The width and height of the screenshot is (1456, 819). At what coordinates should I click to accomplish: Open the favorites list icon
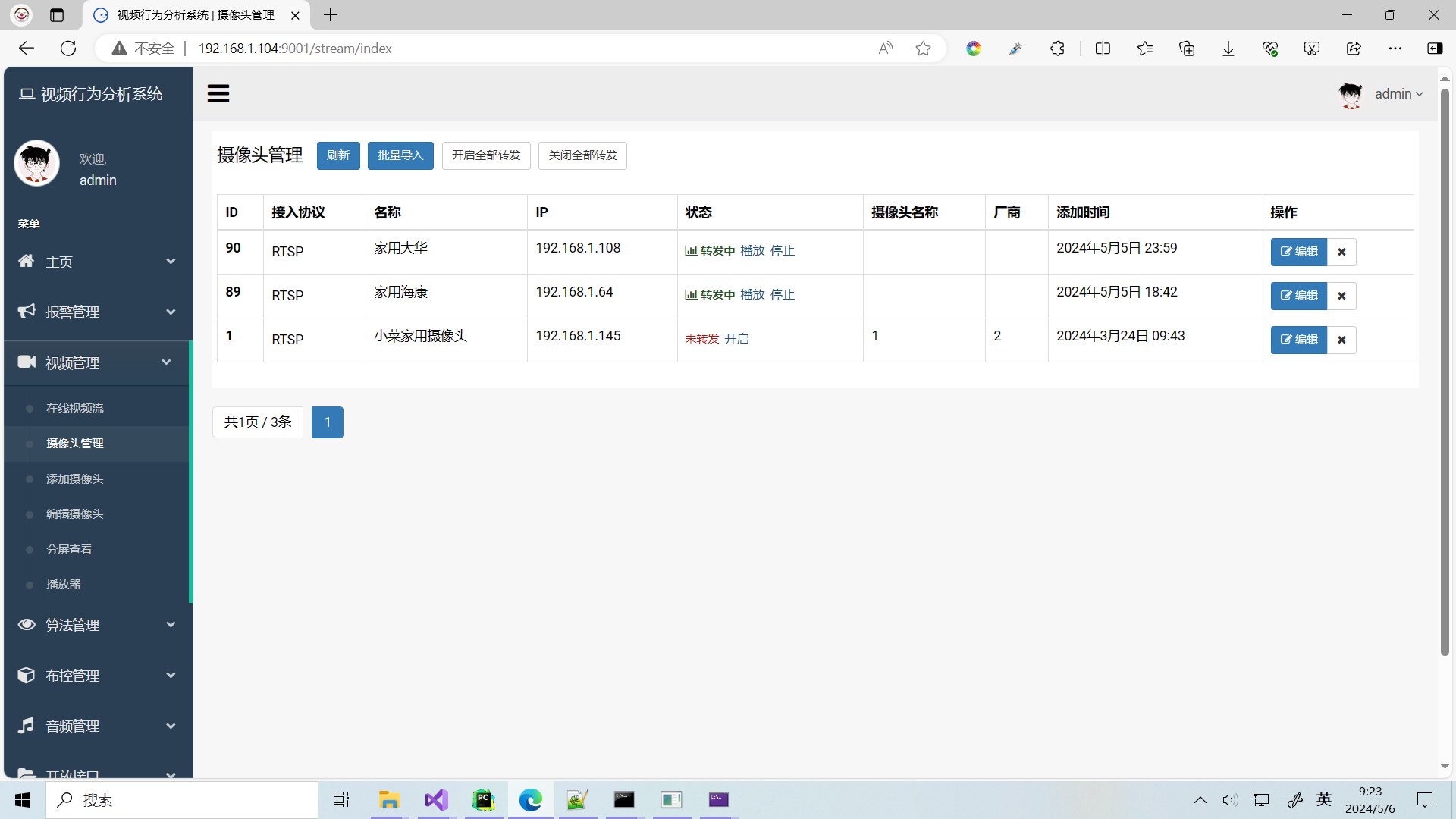[x=1145, y=49]
